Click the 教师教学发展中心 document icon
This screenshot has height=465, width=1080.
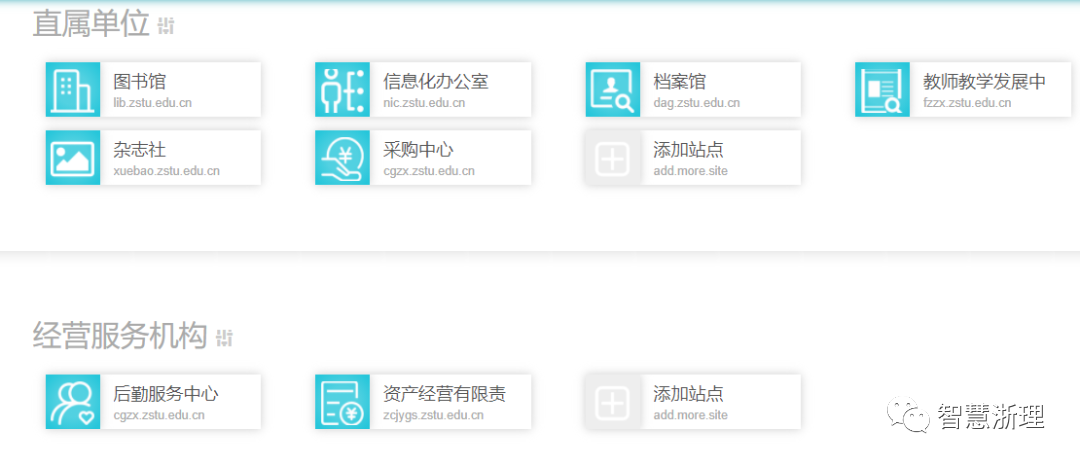[x=882, y=90]
